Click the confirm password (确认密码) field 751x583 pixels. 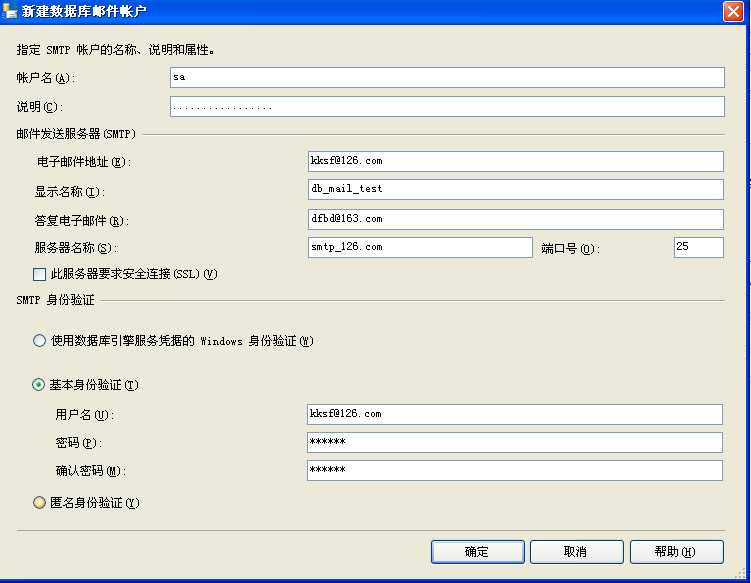tap(514, 470)
